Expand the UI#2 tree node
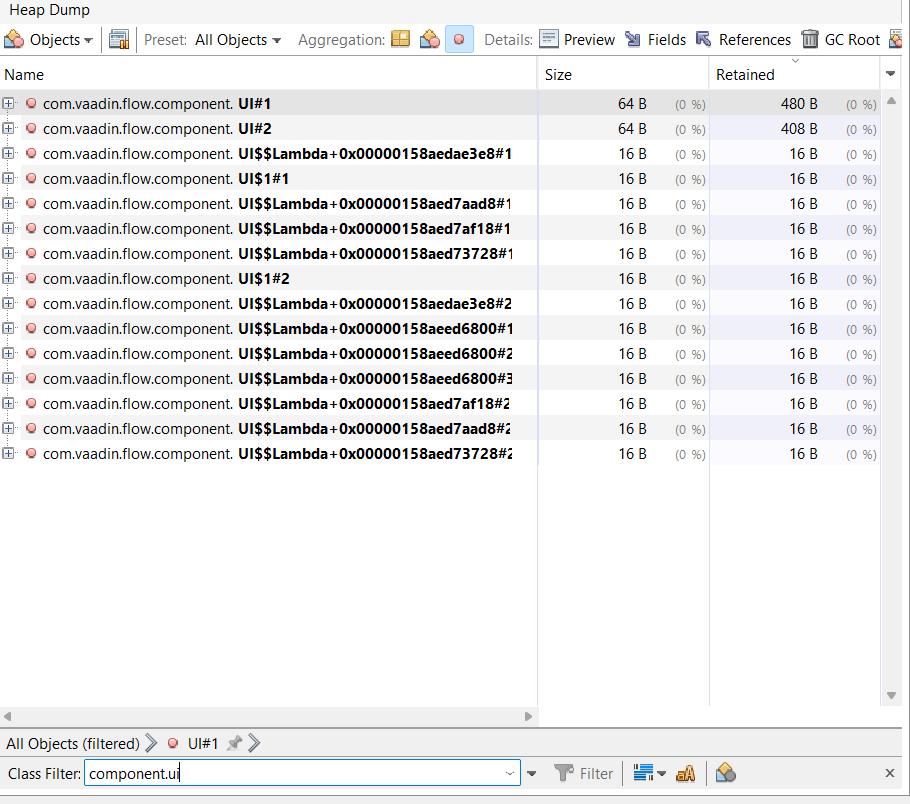This screenshot has height=804, width=910. tap(9, 128)
